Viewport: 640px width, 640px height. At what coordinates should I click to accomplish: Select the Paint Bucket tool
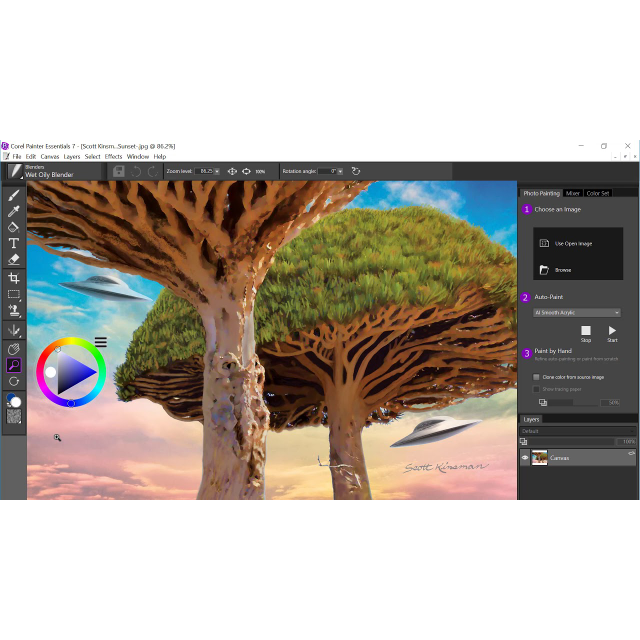pyautogui.click(x=13, y=227)
